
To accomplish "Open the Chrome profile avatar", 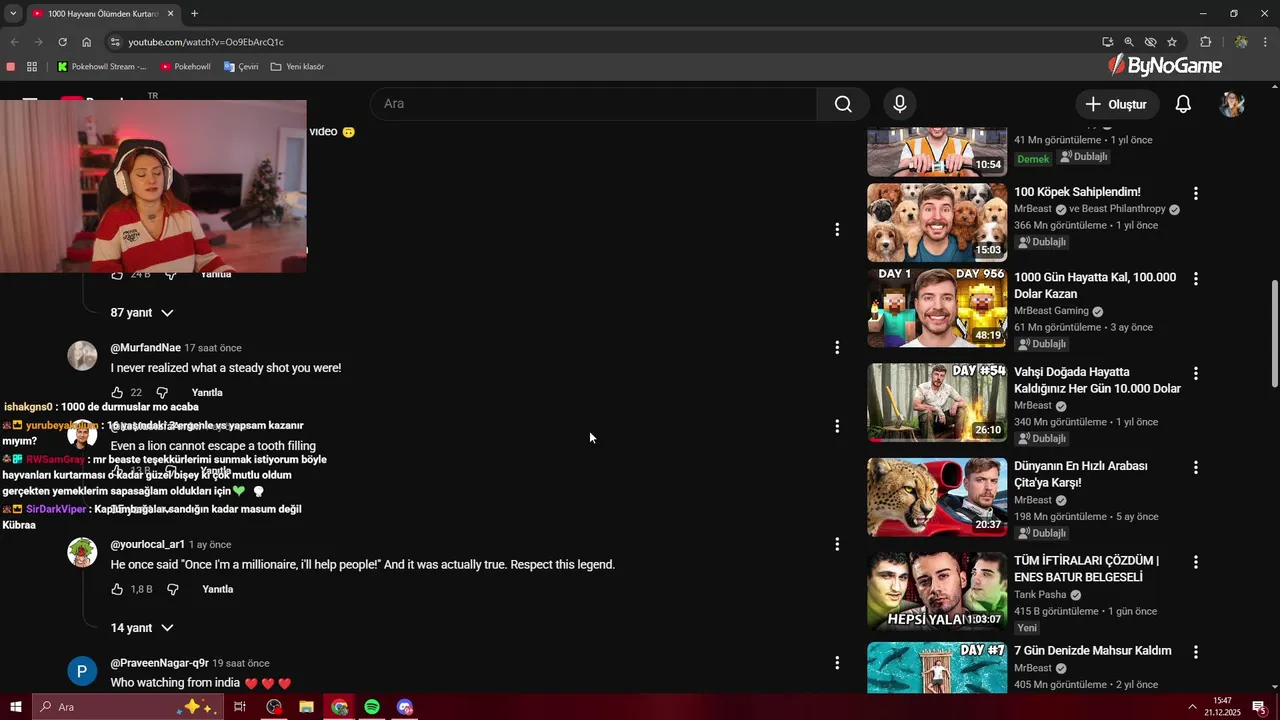I will (1241, 42).
